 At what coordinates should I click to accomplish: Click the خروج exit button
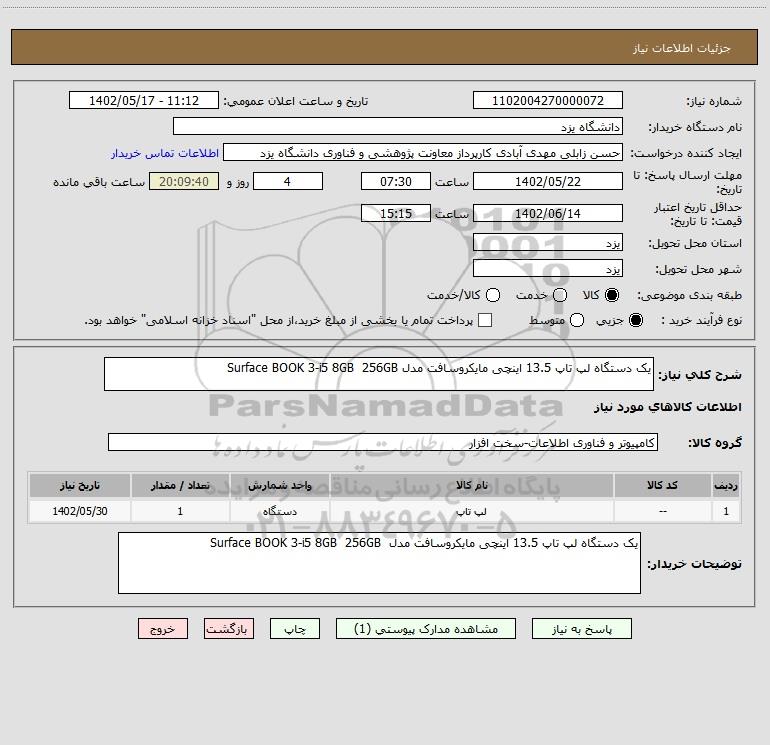pyautogui.click(x=163, y=629)
